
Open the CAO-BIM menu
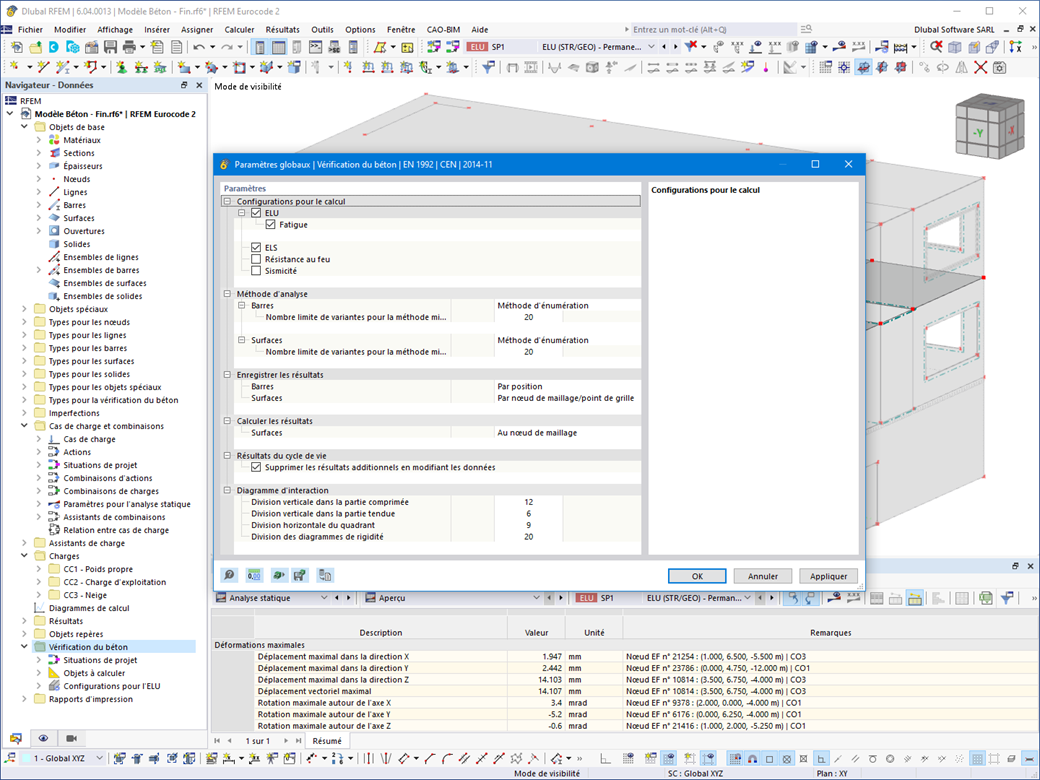pyautogui.click(x=443, y=29)
